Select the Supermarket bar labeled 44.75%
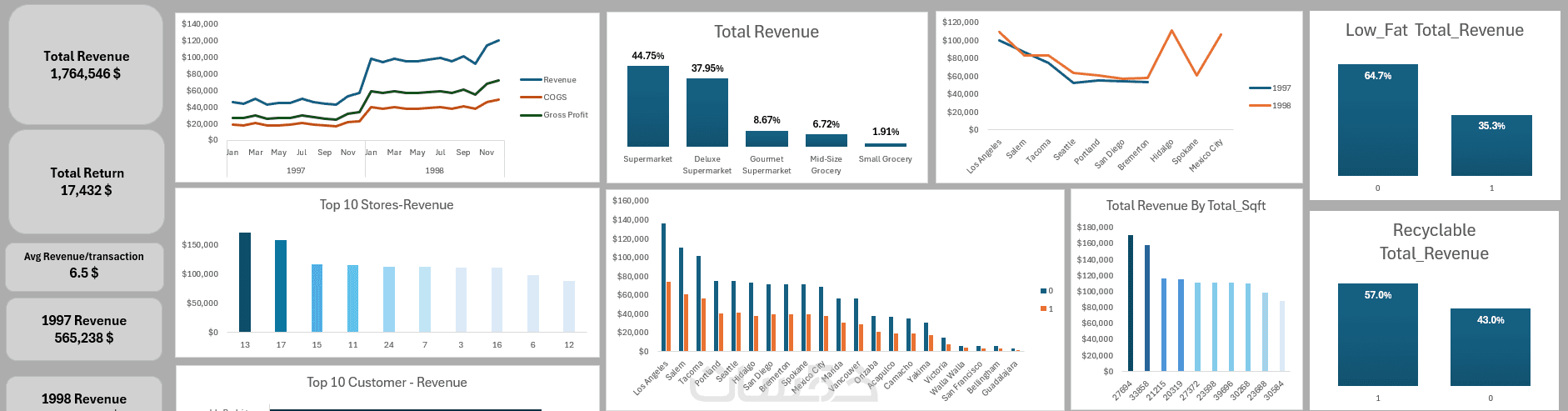 coord(648,106)
